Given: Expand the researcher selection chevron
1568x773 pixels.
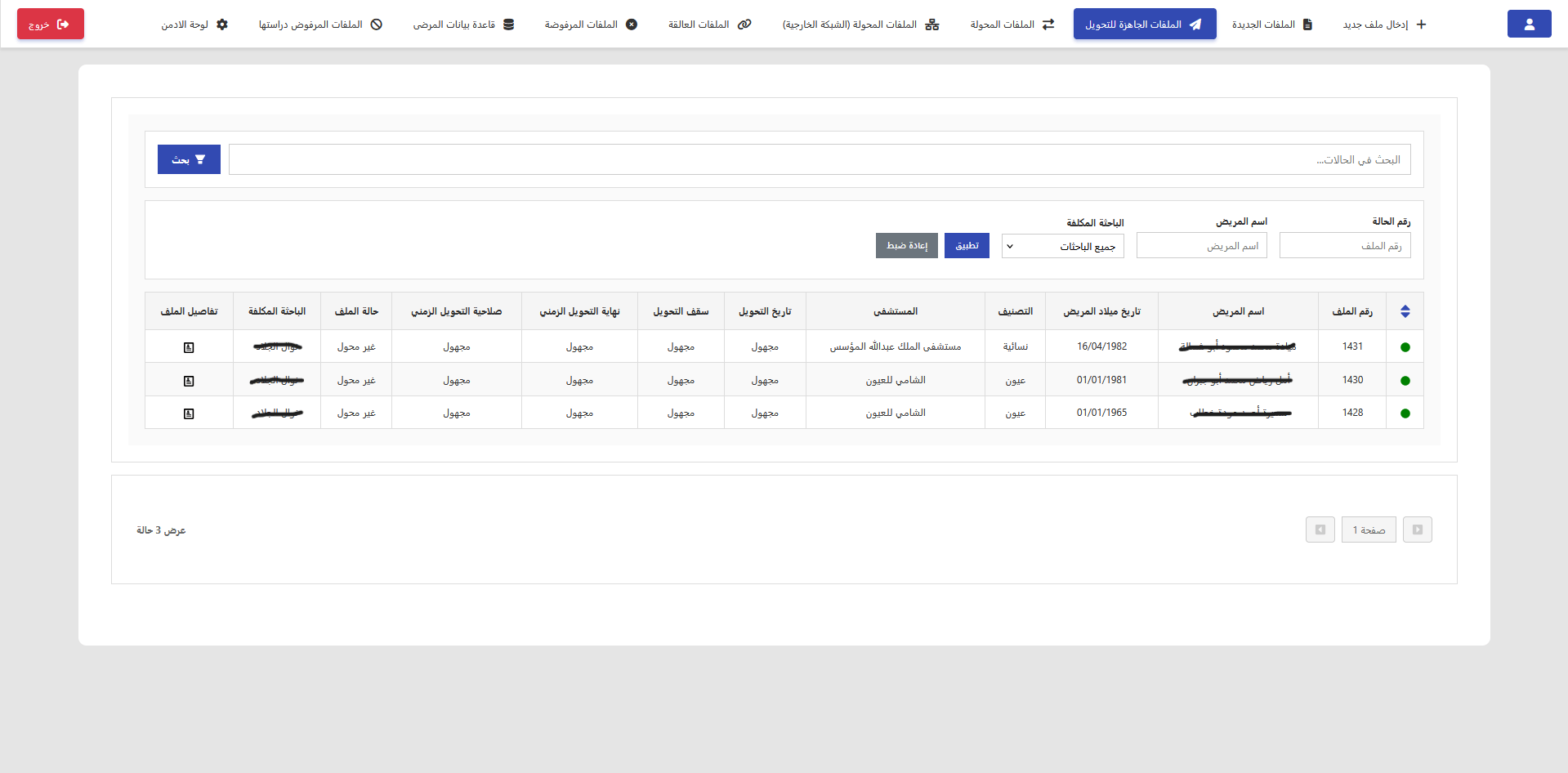Looking at the screenshot, I should coord(1009,245).
